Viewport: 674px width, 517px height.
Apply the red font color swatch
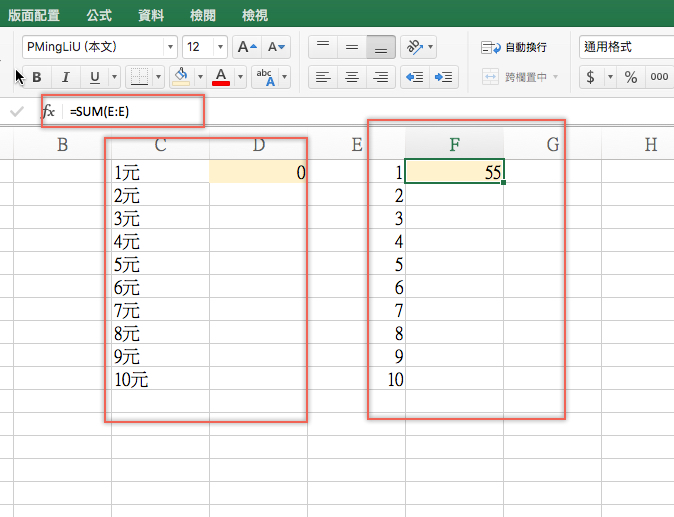click(x=221, y=77)
